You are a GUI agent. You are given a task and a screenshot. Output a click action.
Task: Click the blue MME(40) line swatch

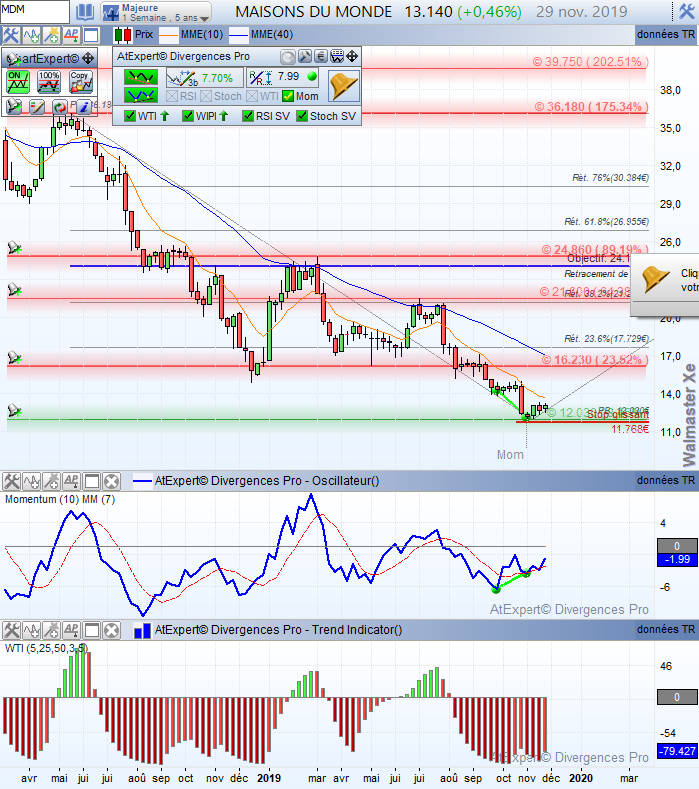239,35
